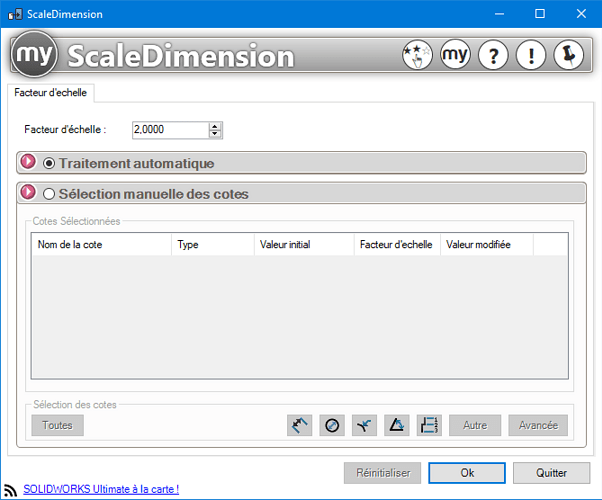
Task: Select triangle chamfer dimension icon
Action: (397, 425)
